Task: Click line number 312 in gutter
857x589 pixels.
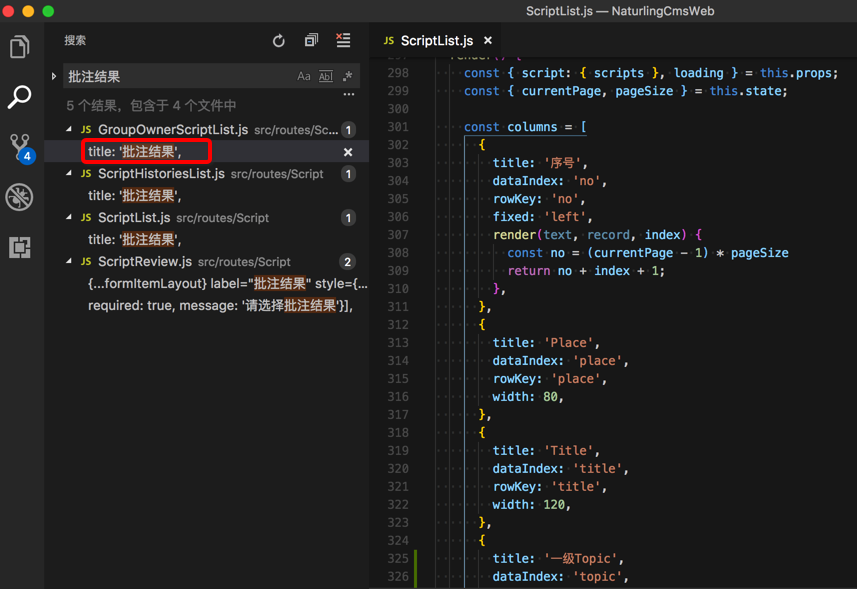Action: [397, 325]
